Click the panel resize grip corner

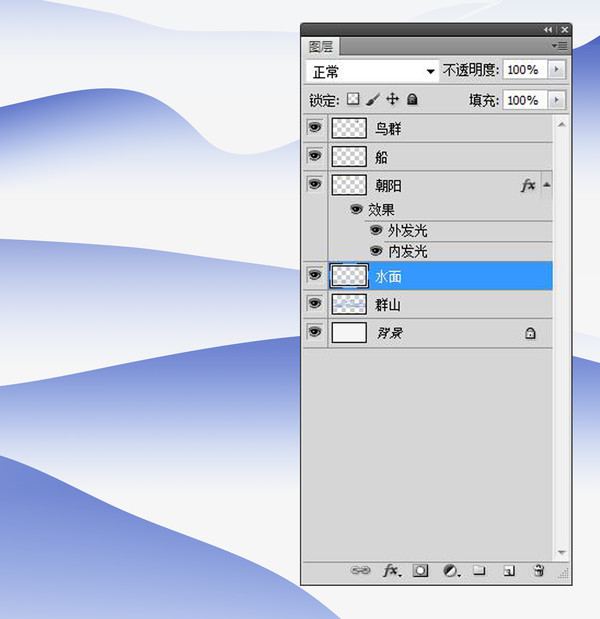tap(563, 573)
